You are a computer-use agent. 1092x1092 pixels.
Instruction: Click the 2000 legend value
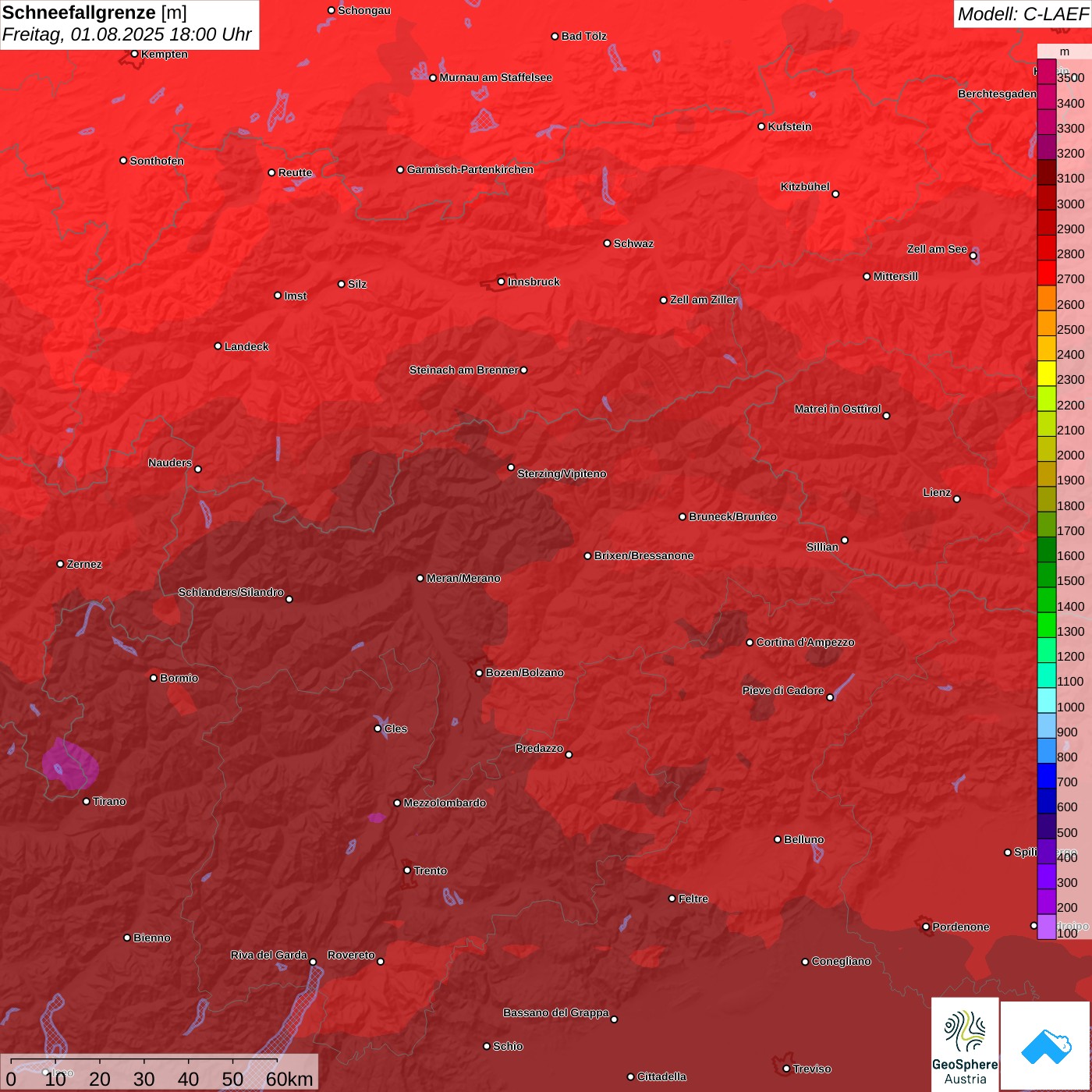(x=1070, y=455)
